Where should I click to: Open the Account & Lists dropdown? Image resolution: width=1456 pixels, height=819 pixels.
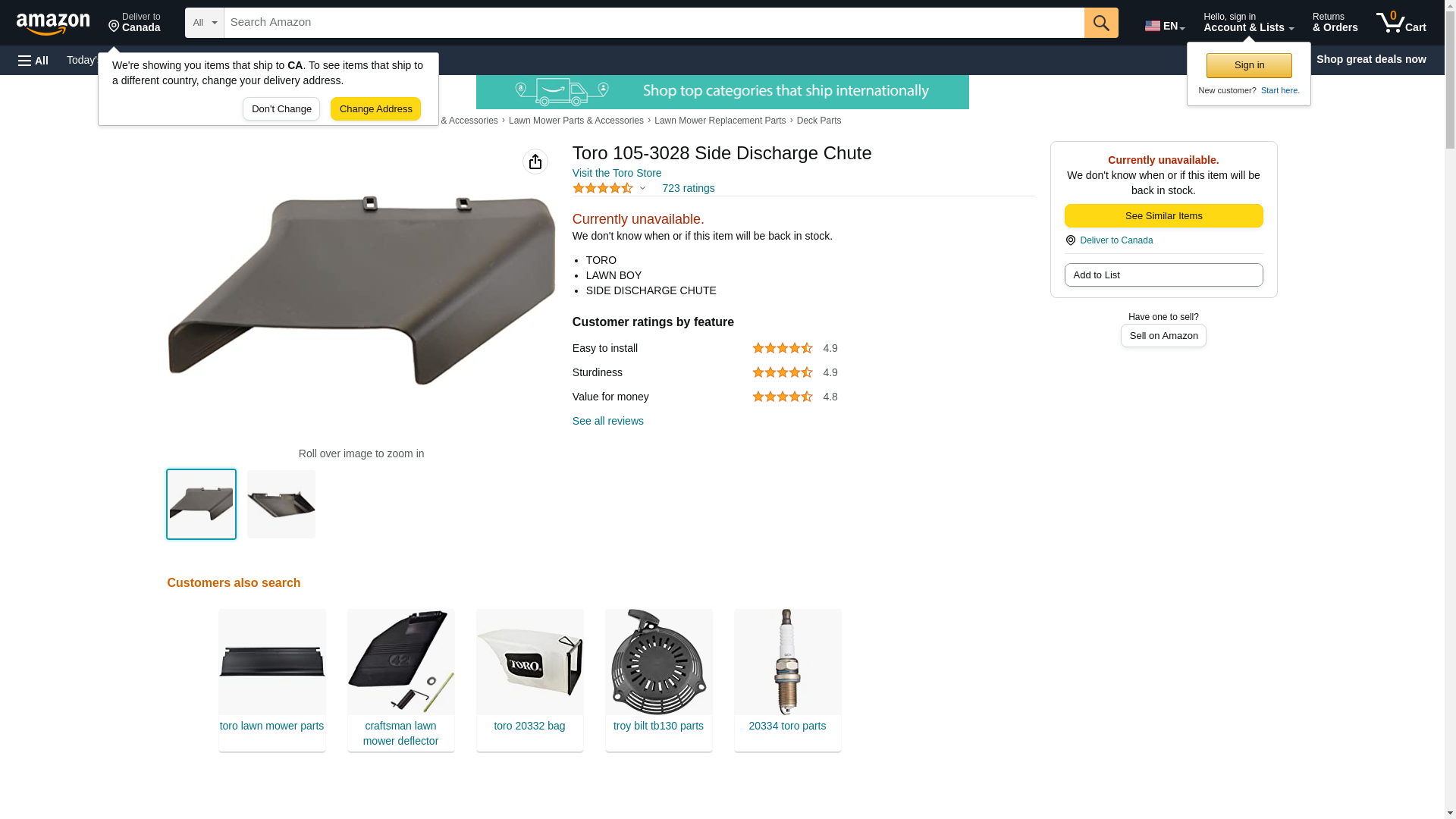pyautogui.click(x=1248, y=23)
